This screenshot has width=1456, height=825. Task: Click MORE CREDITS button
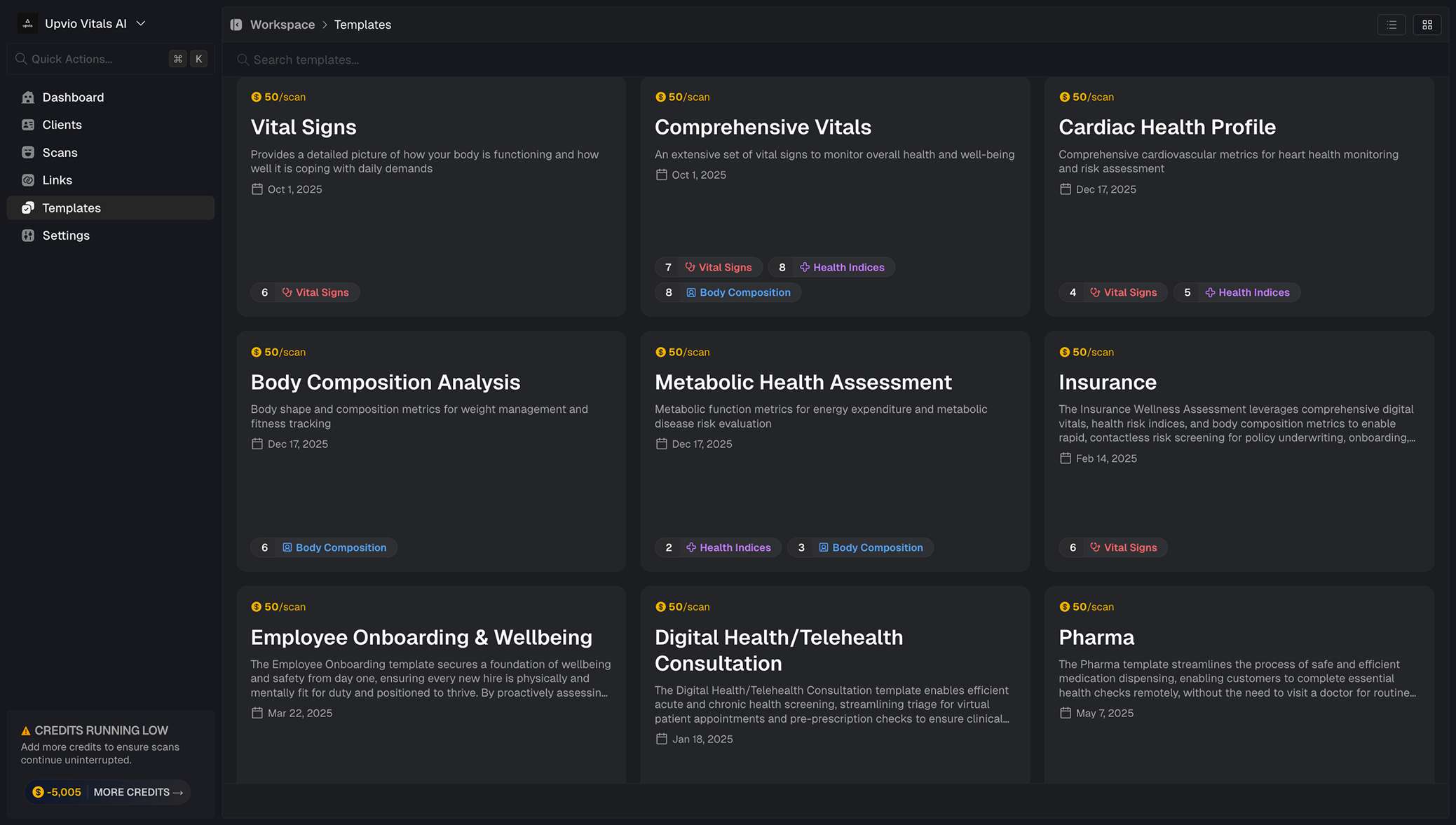pyautogui.click(x=138, y=792)
